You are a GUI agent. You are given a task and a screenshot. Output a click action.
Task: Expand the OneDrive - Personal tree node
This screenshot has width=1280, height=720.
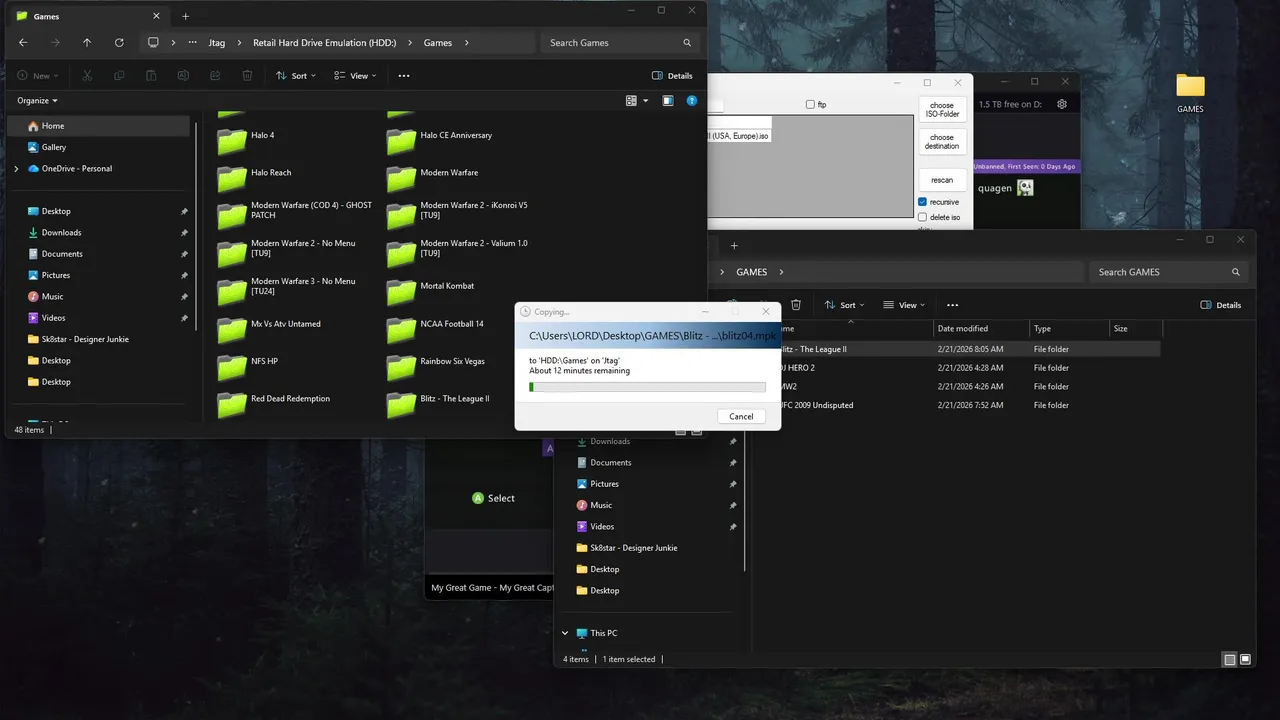pyautogui.click(x=16, y=169)
